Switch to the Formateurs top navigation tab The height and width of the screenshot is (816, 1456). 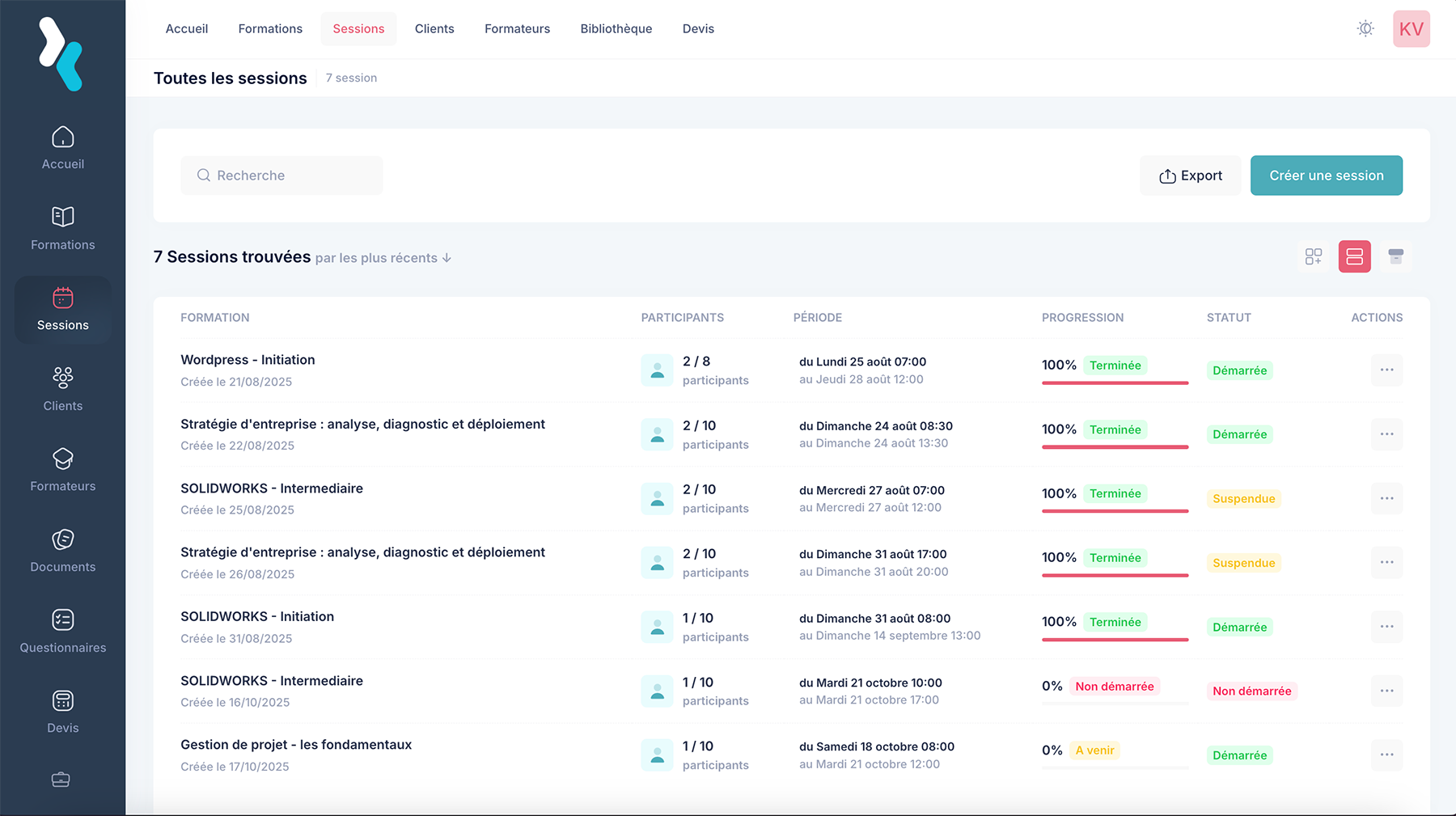517,29
